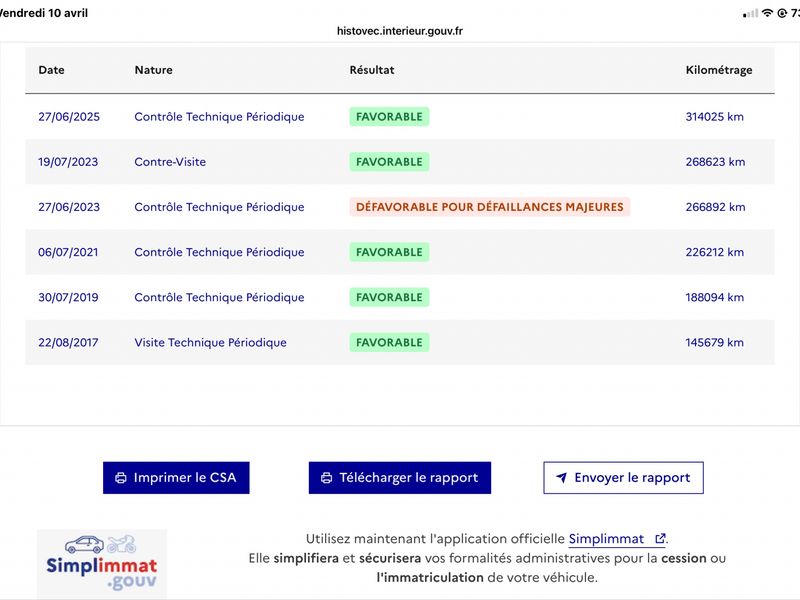Click the DÉFAVORABLE POUR DÉFAILLANCES MAJEURES badge
This screenshot has height=600, width=800.
coord(490,207)
